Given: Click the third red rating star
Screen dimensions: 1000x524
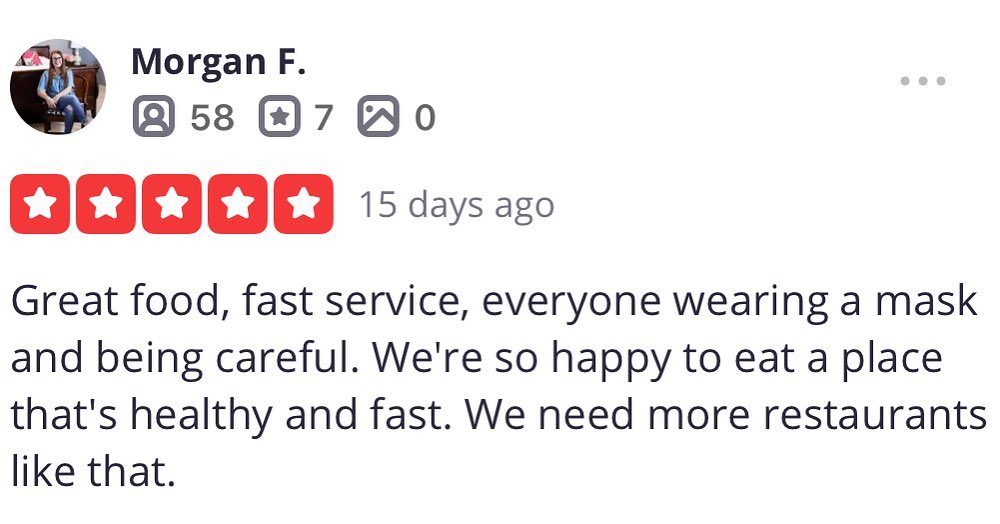Looking at the screenshot, I should [x=172, y=204].
